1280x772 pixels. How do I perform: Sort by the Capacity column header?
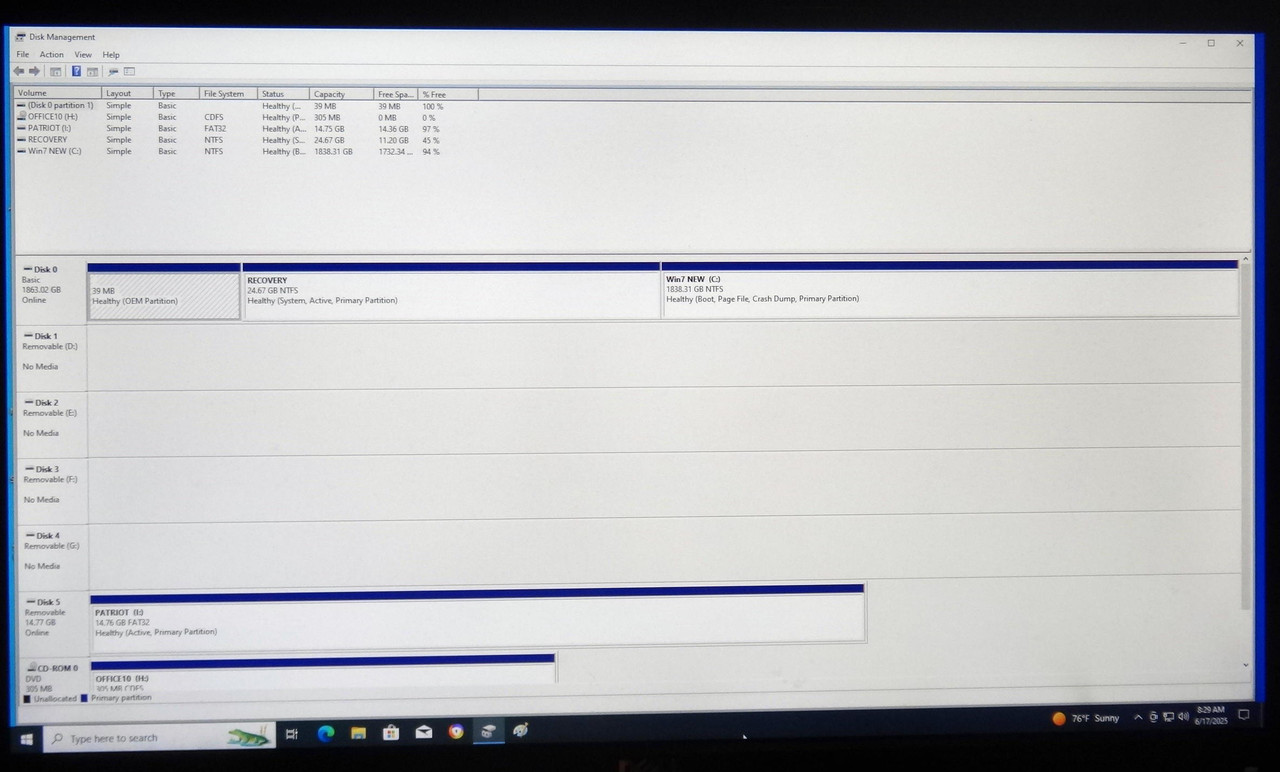pyautogui.click(x=342, y=93)
